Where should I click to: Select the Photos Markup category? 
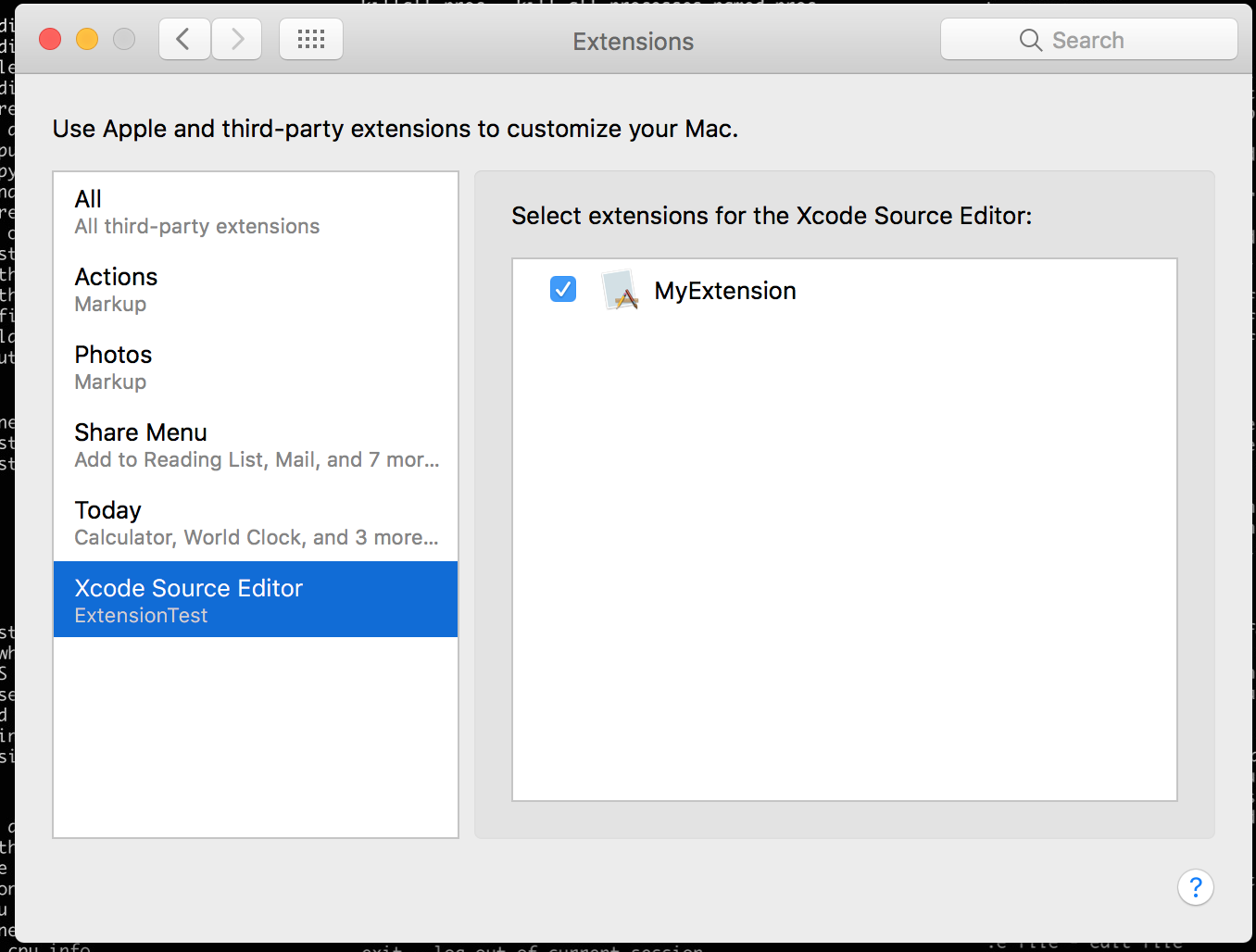(256, 368)
